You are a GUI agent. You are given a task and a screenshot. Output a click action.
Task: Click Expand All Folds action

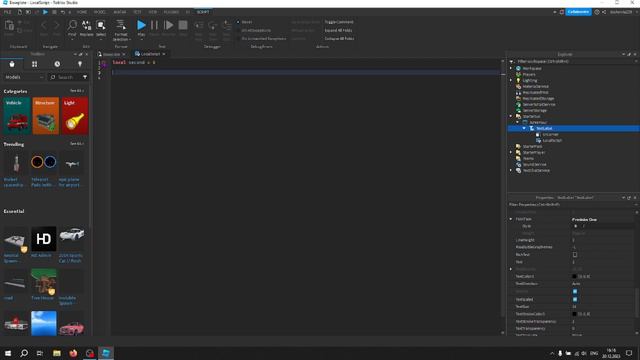(x=338, y=30)
